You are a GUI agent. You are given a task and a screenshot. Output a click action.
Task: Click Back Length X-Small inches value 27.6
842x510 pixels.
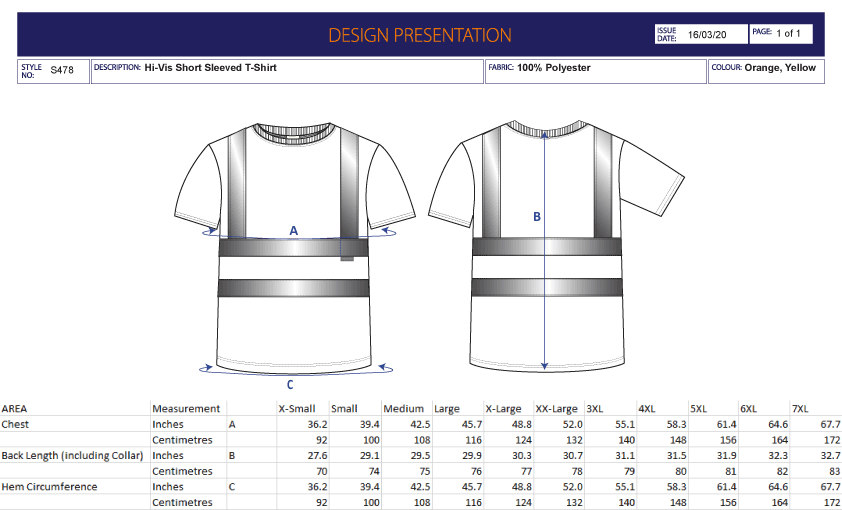point(317,455)
